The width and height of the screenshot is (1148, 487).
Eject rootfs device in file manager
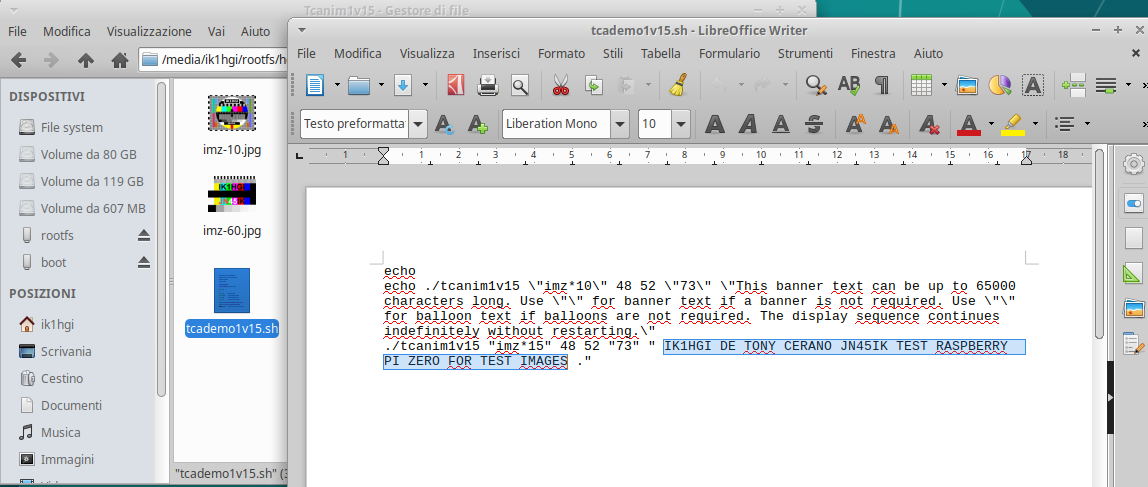point(144,236)
